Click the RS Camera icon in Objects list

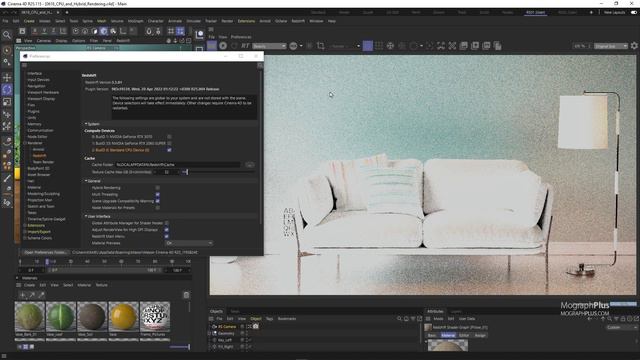point(214,327)
